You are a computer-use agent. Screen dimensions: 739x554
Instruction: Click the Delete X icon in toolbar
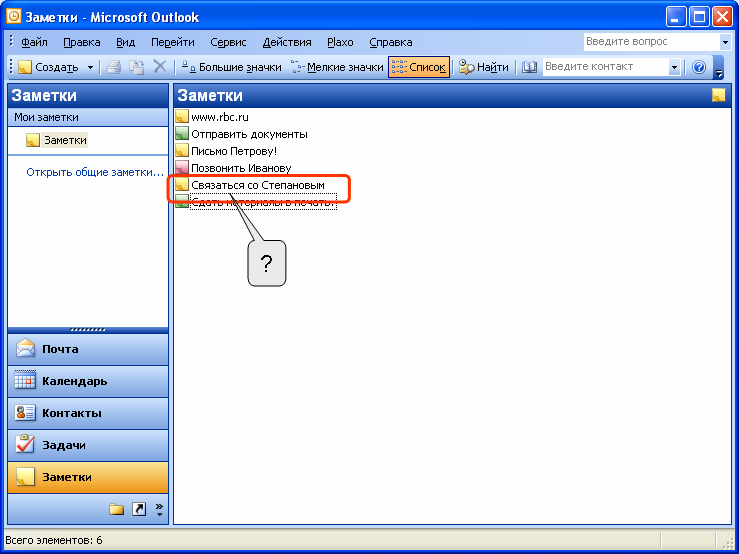[x=160, y=67]
